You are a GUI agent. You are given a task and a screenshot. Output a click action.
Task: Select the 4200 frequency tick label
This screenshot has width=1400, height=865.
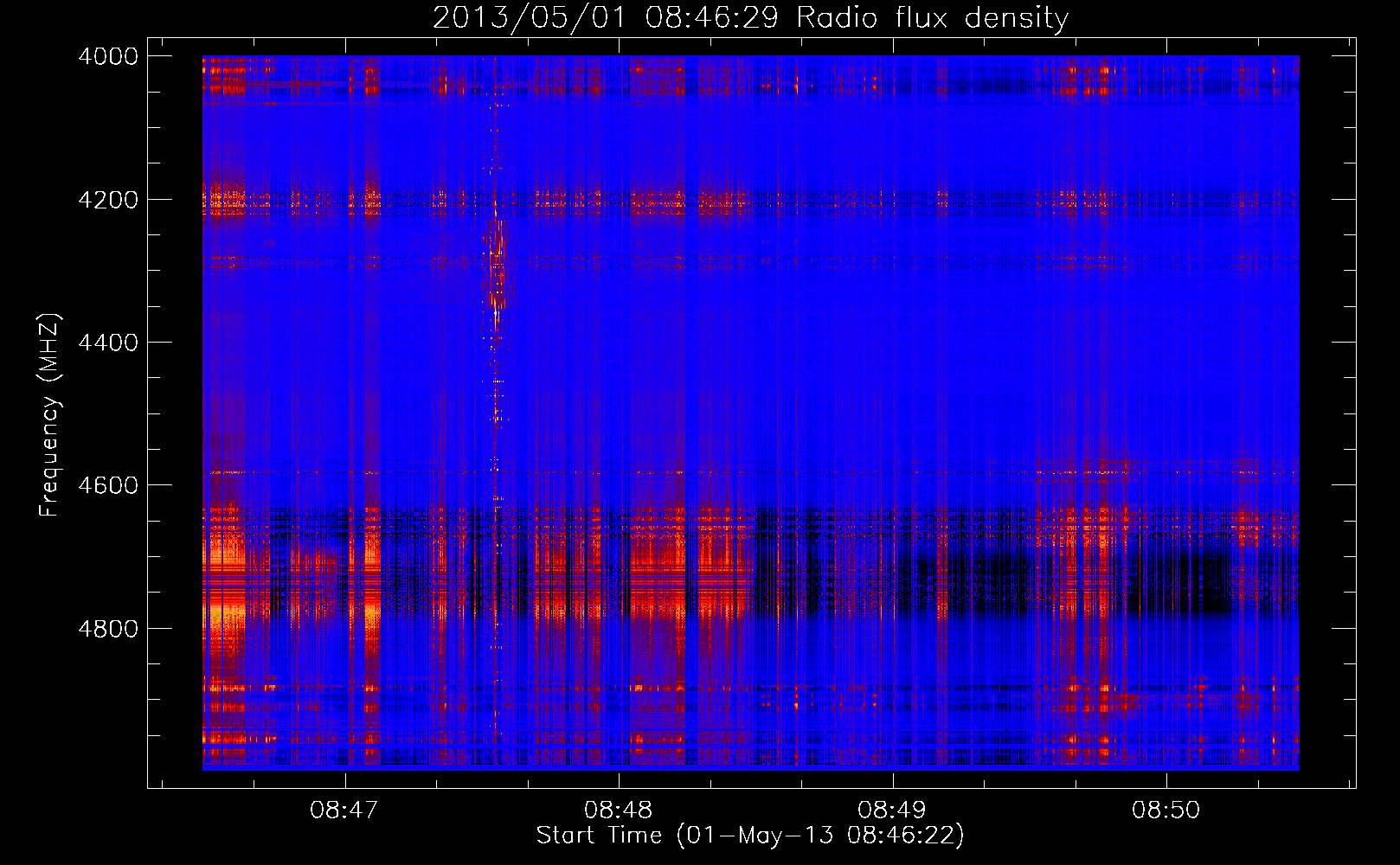108,200
